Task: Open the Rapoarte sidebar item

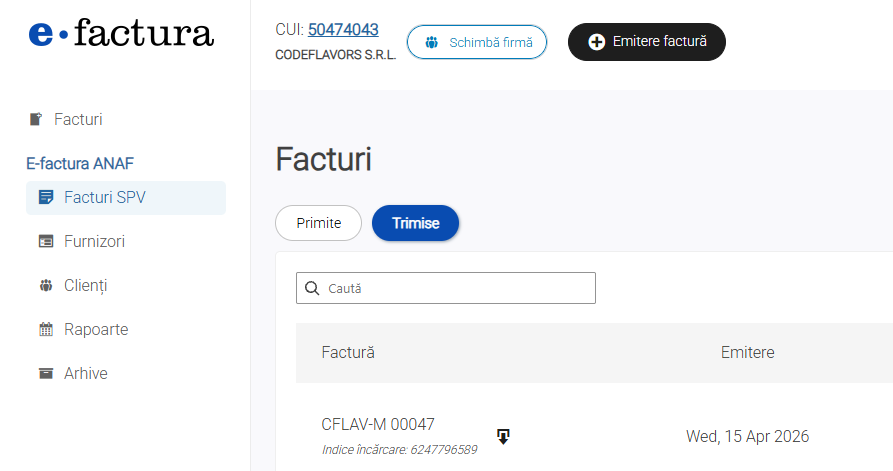Action: point(96,329)
